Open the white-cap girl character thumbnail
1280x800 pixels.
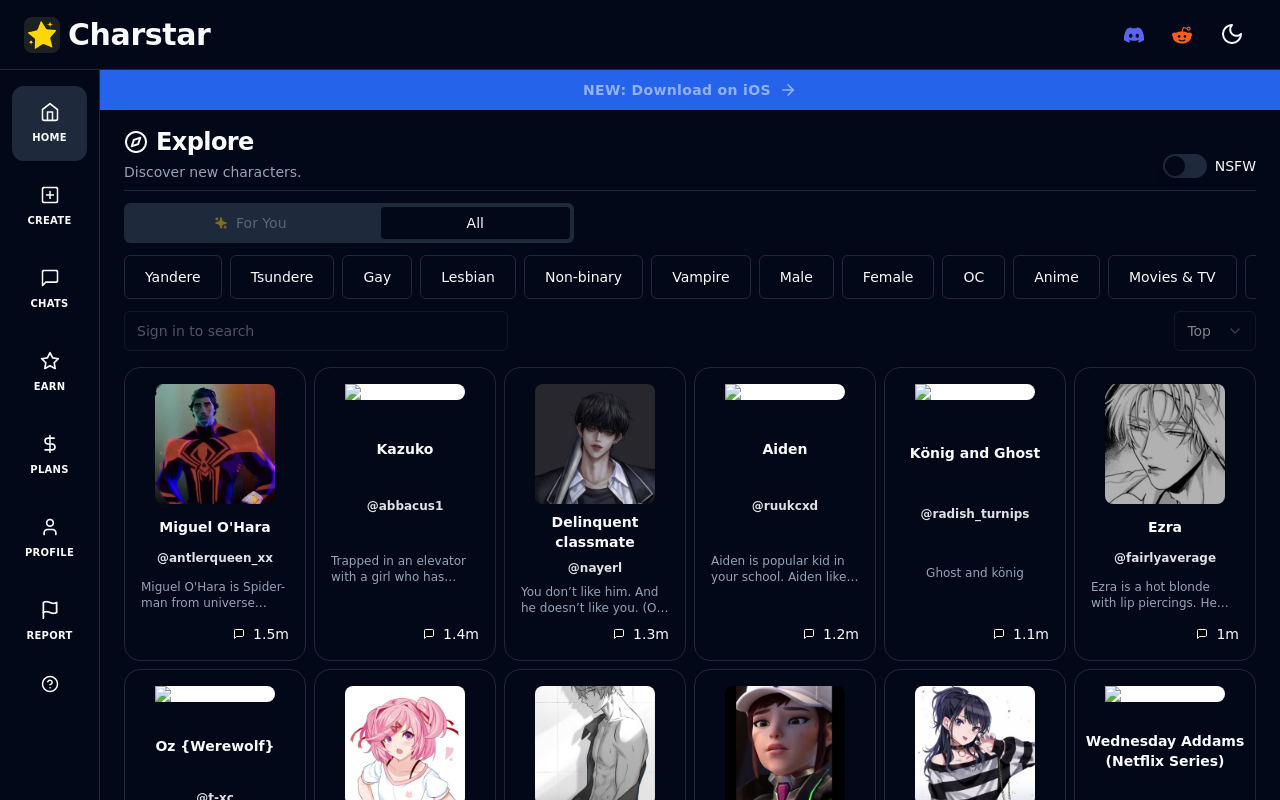[x=785, y=743]
